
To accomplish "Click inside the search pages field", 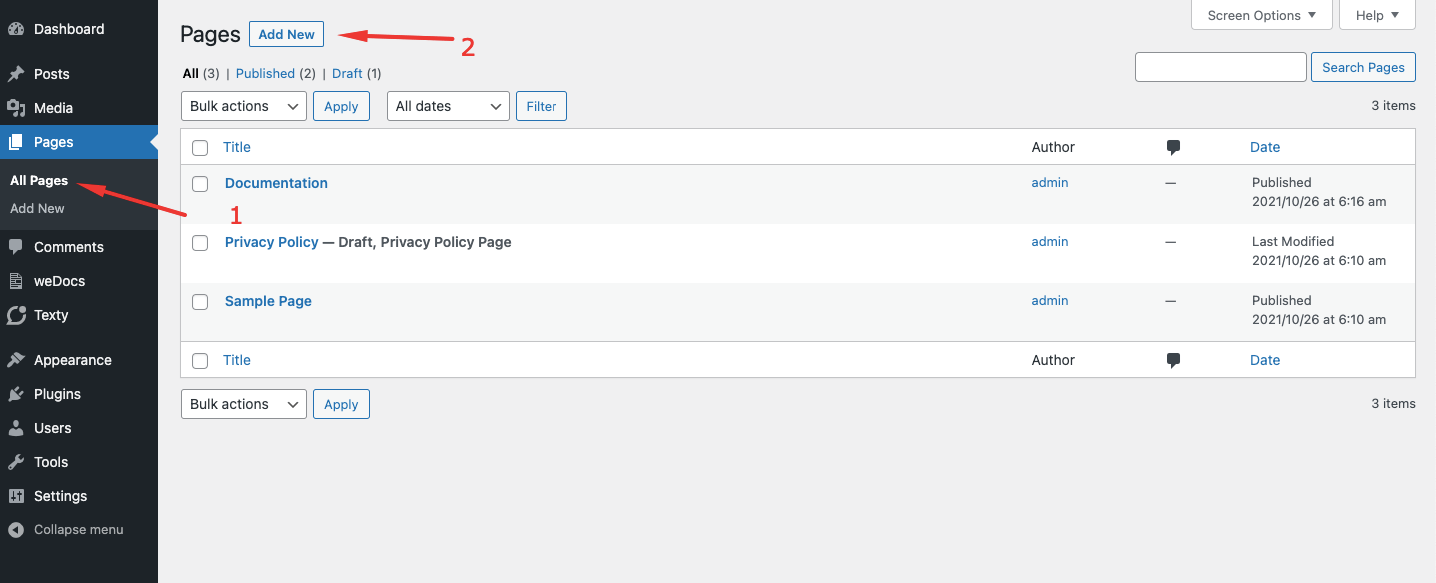I will pos(1220,66).
